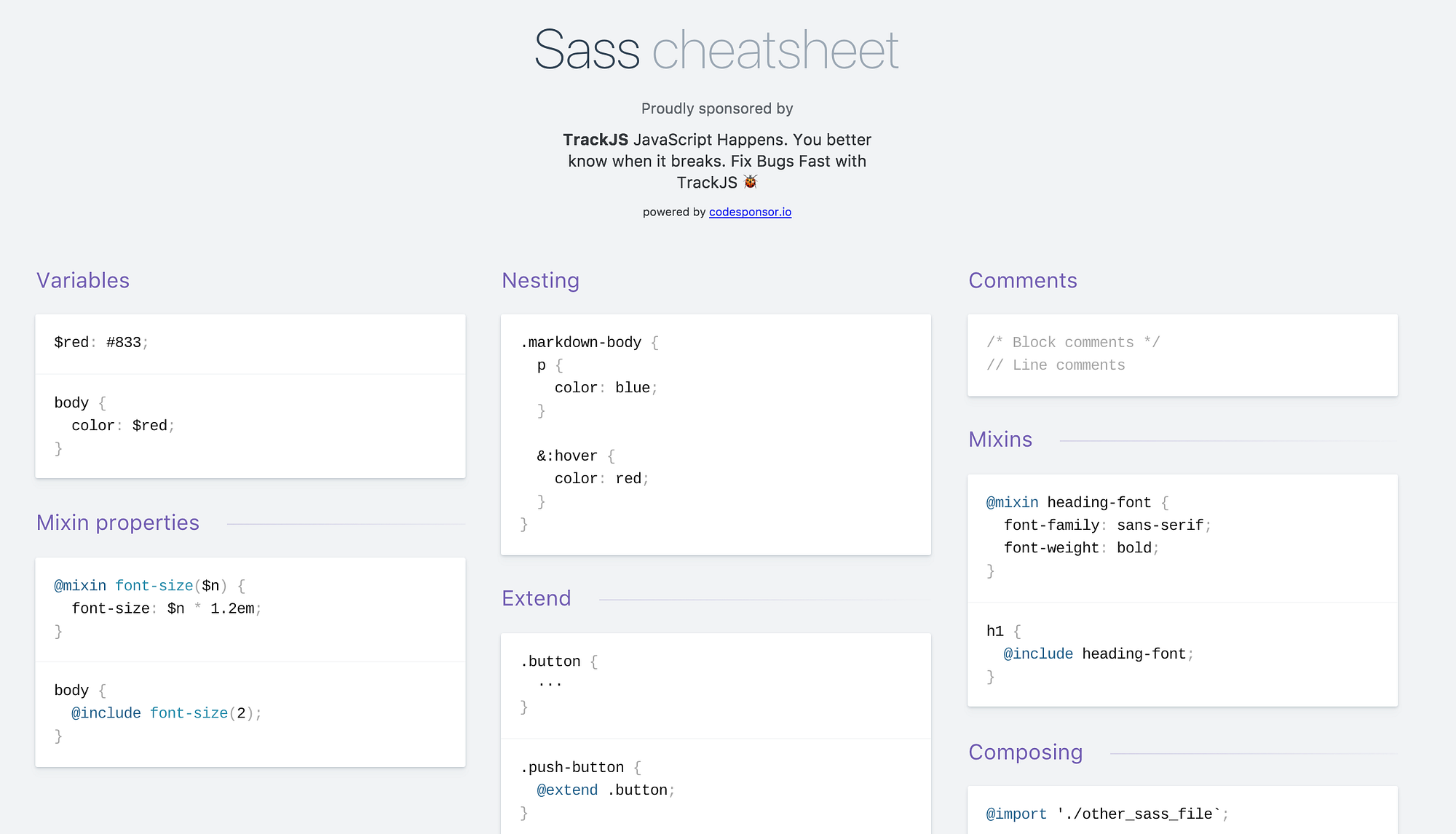Click the Comments section heading
Screen dimensions: 1456x834
click(x=1022, y=280)
